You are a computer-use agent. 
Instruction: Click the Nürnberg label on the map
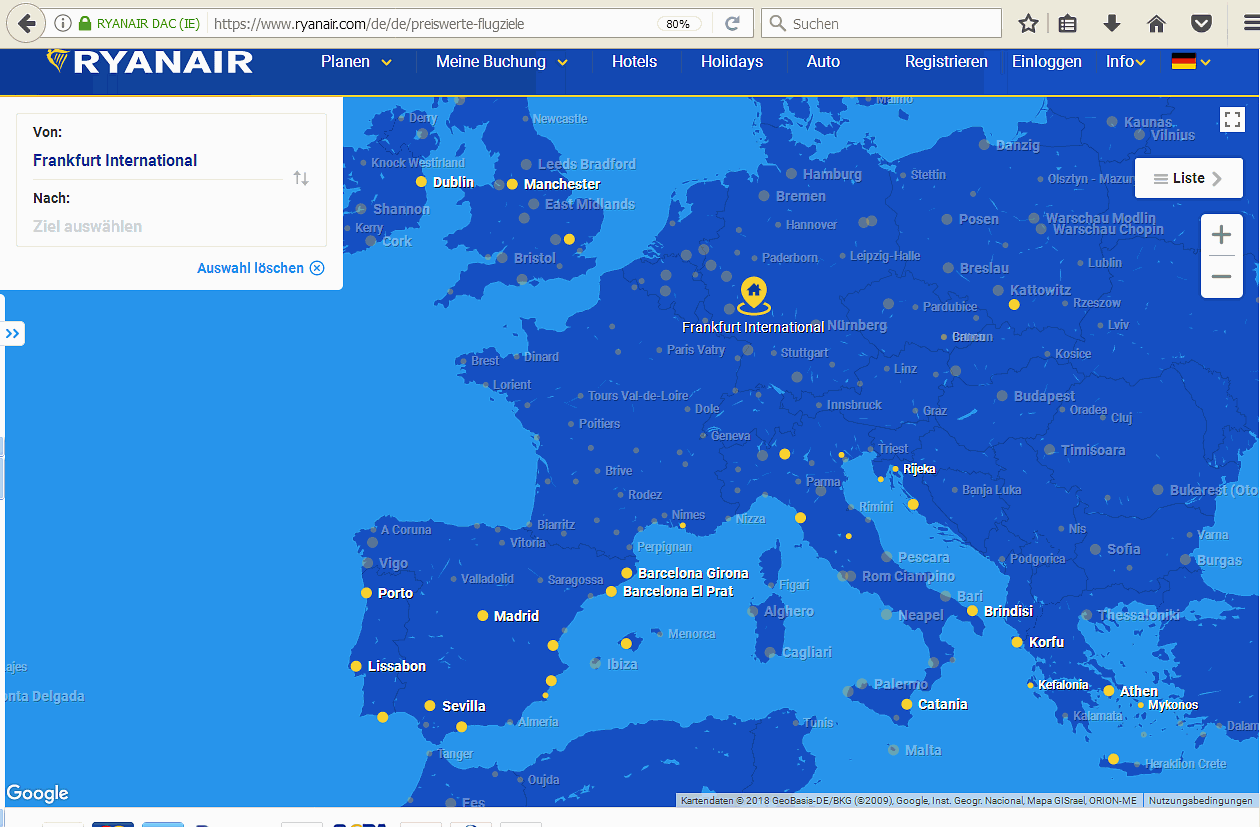(x=856, y=325)
